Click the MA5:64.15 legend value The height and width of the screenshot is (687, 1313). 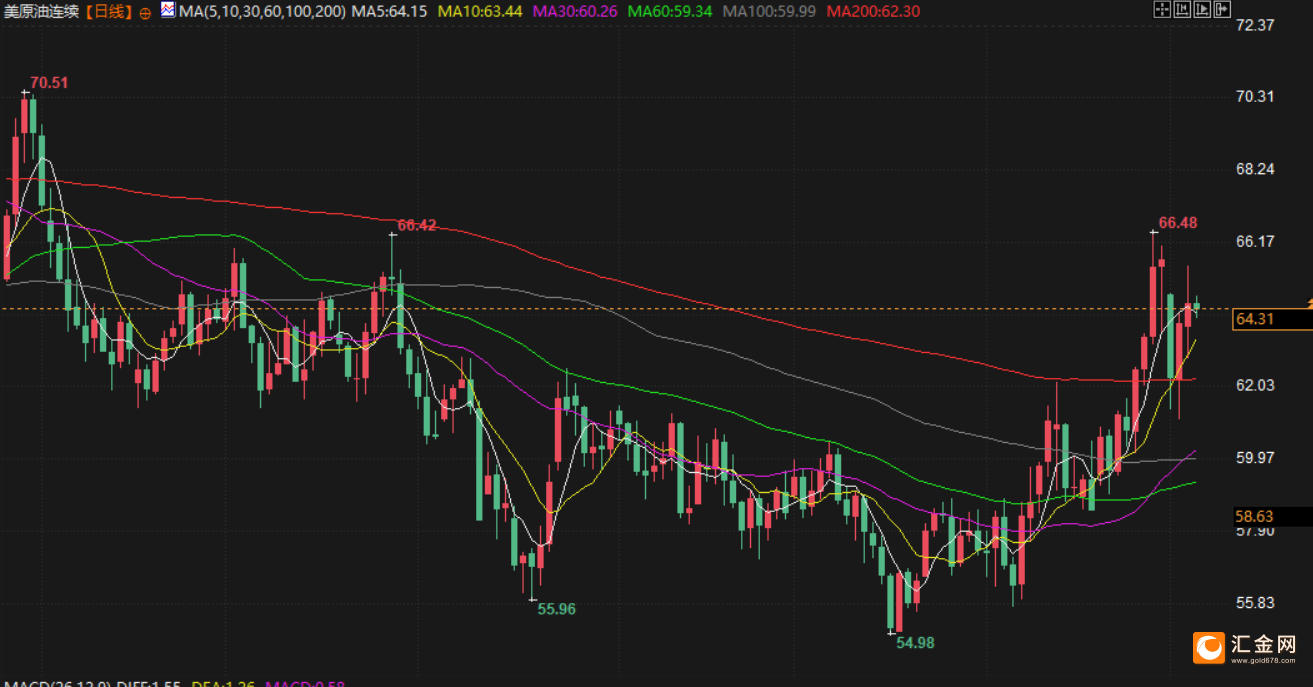pos(389,12)
